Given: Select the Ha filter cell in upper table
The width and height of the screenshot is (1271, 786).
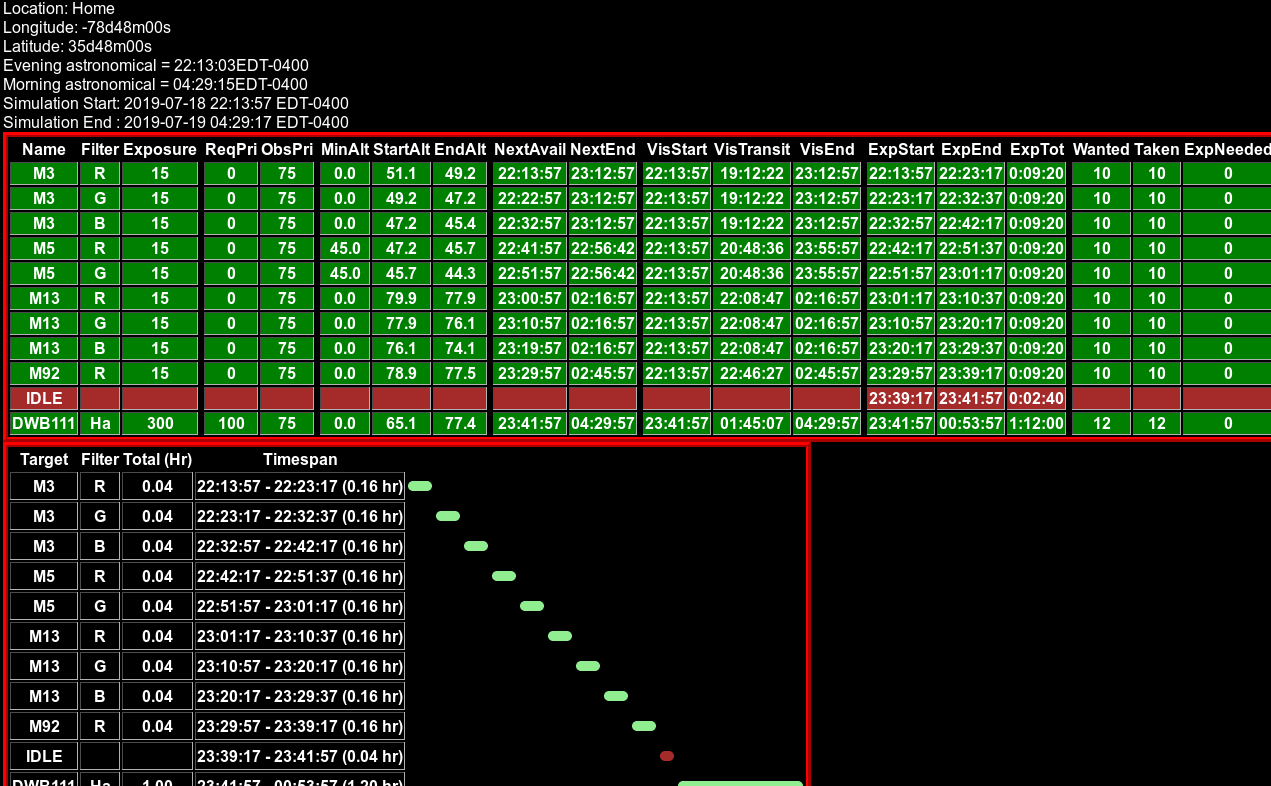Looking at the screenshot, I should pos(100,423).
